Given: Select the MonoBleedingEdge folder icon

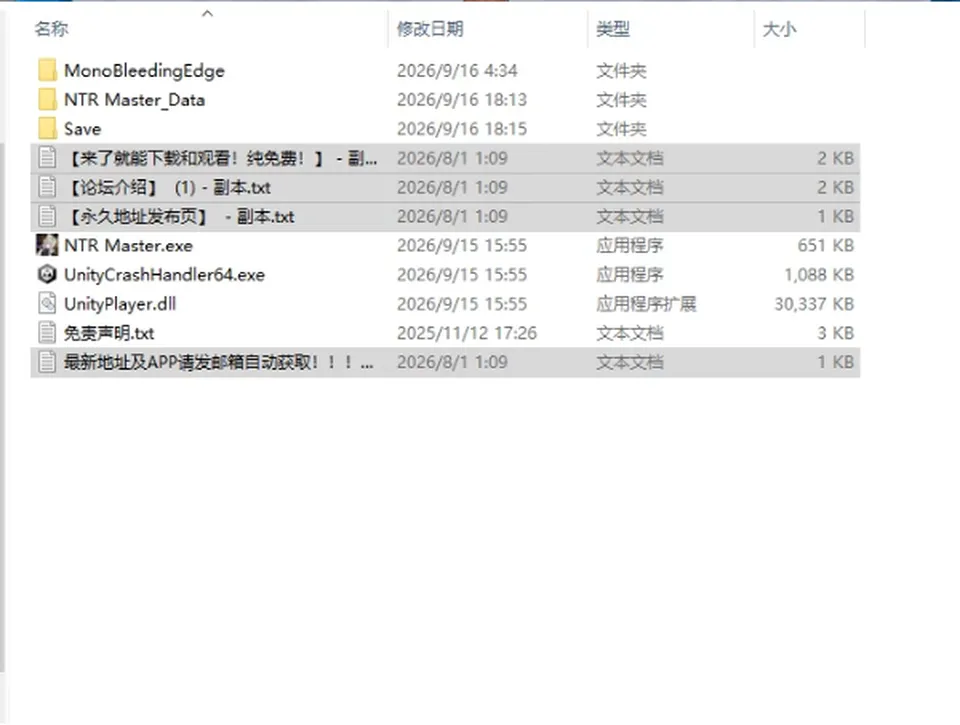Looking at the screenshot, I should [47, 70].
